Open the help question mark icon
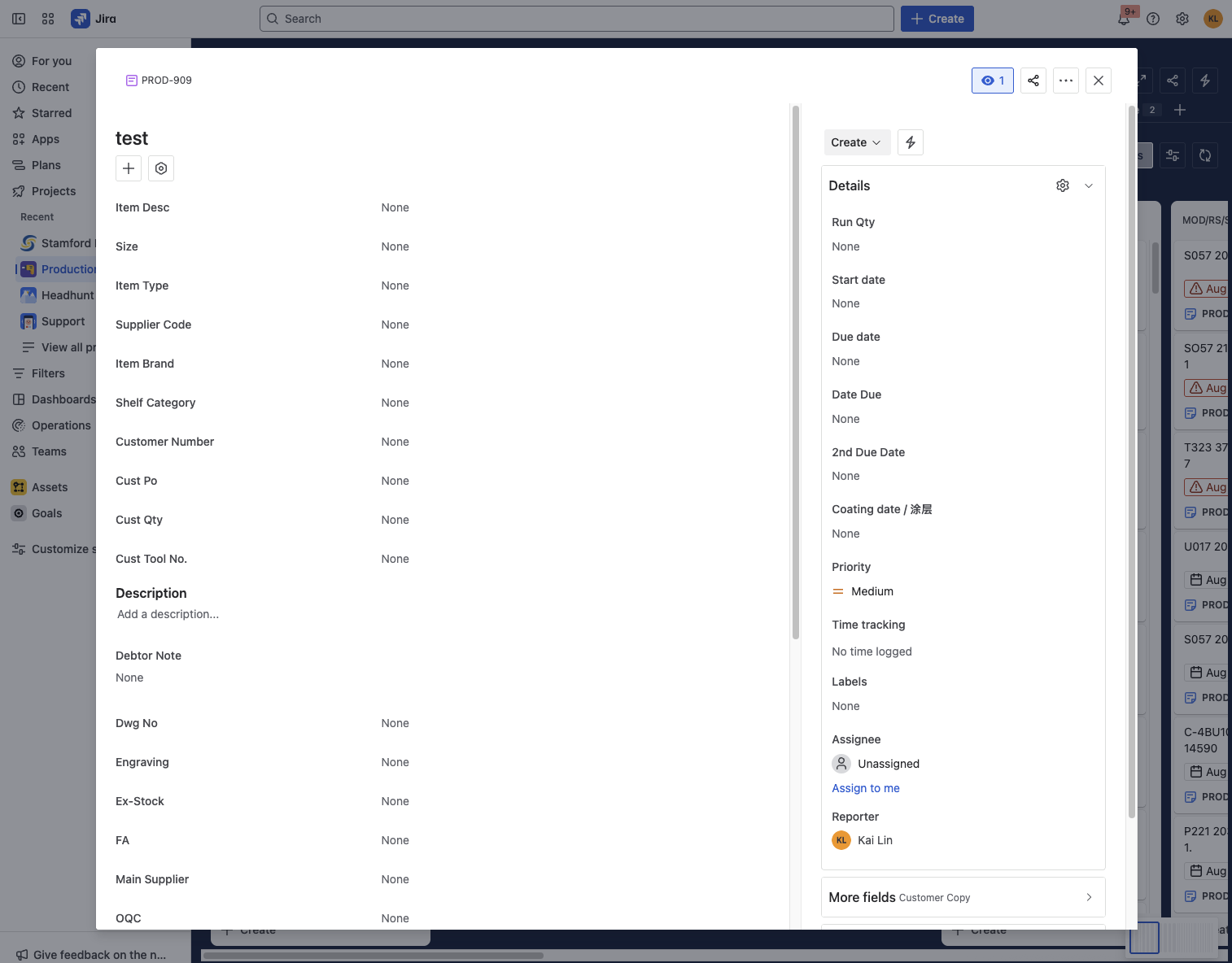The image size is (1232, 963). click(x=1153, y=19)
